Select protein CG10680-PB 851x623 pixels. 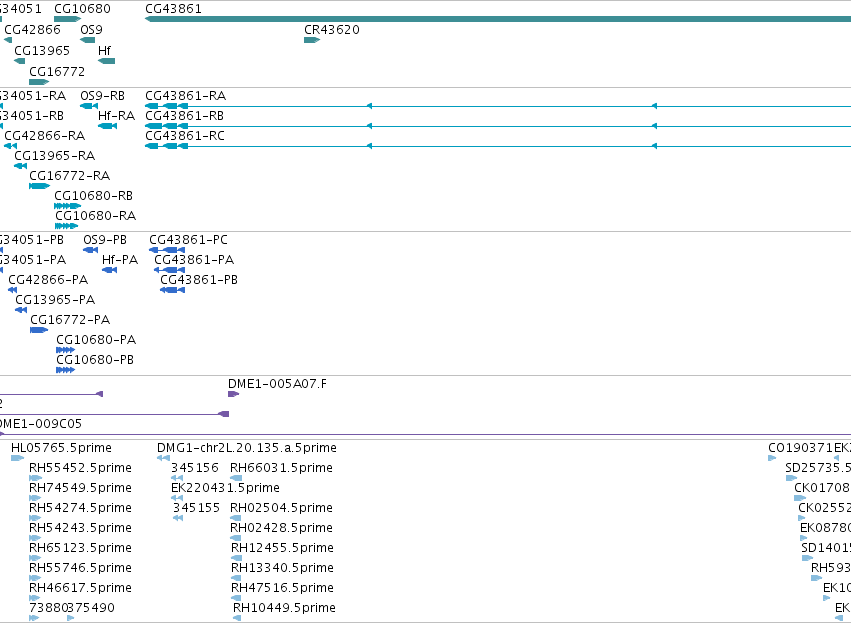click(x=66, y=370)
